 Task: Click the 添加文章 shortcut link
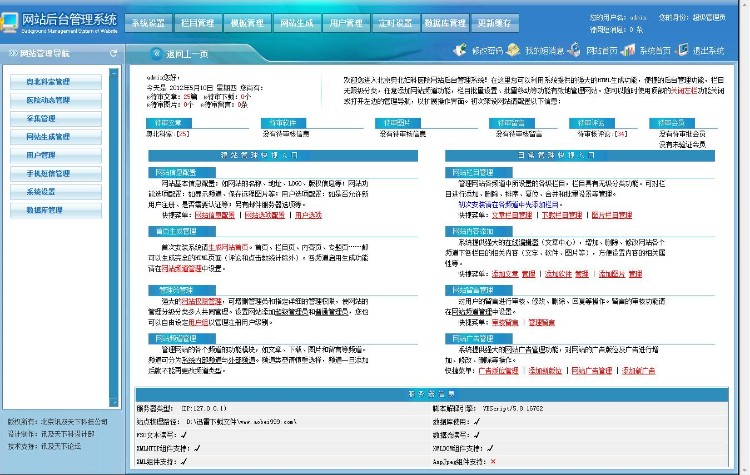point(505,274)
